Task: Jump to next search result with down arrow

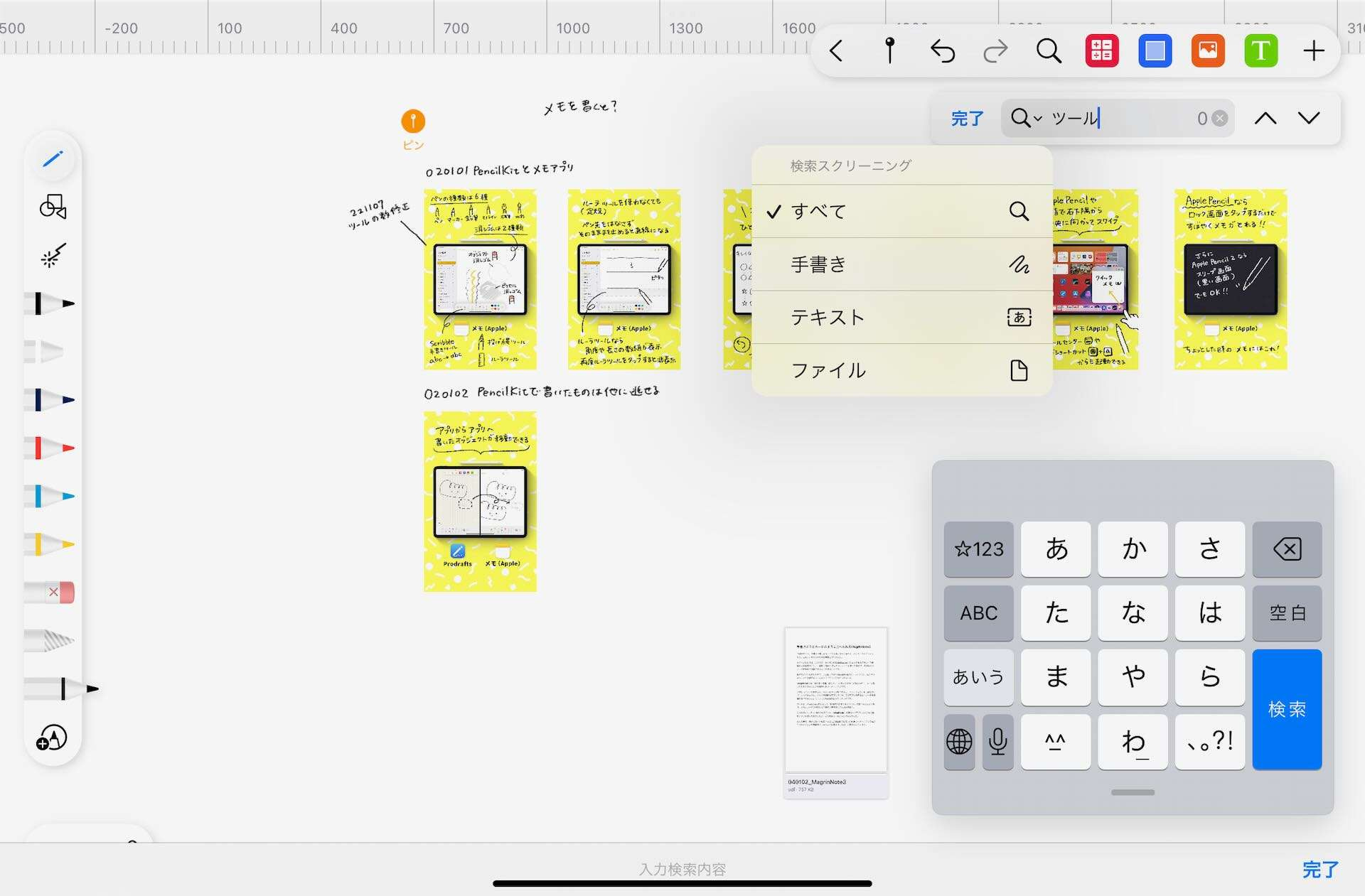Action: [x=1310, y=118]
